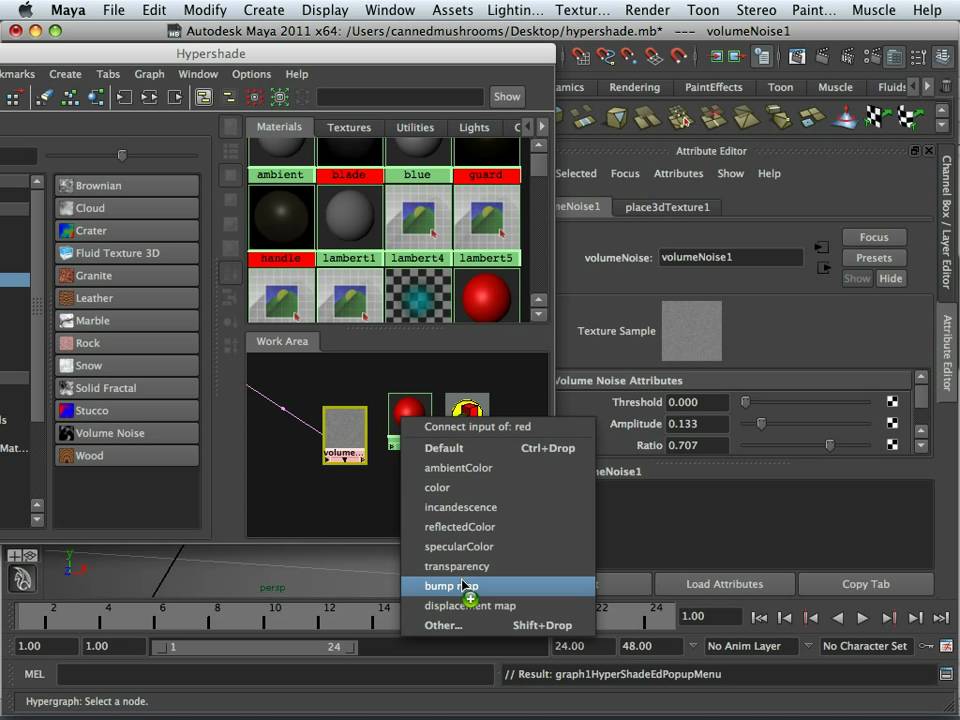Map the Threshold attribute checker icon
This screenshot has height=720, width=960.
[893, 402]
